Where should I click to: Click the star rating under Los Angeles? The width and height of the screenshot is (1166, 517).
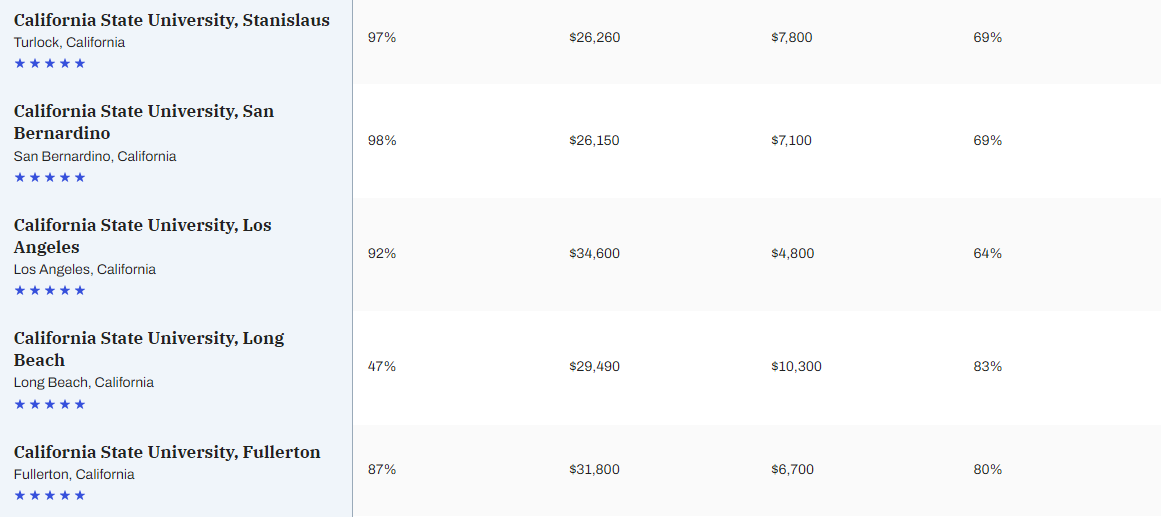pyautogui.click(x=50, y=290)
